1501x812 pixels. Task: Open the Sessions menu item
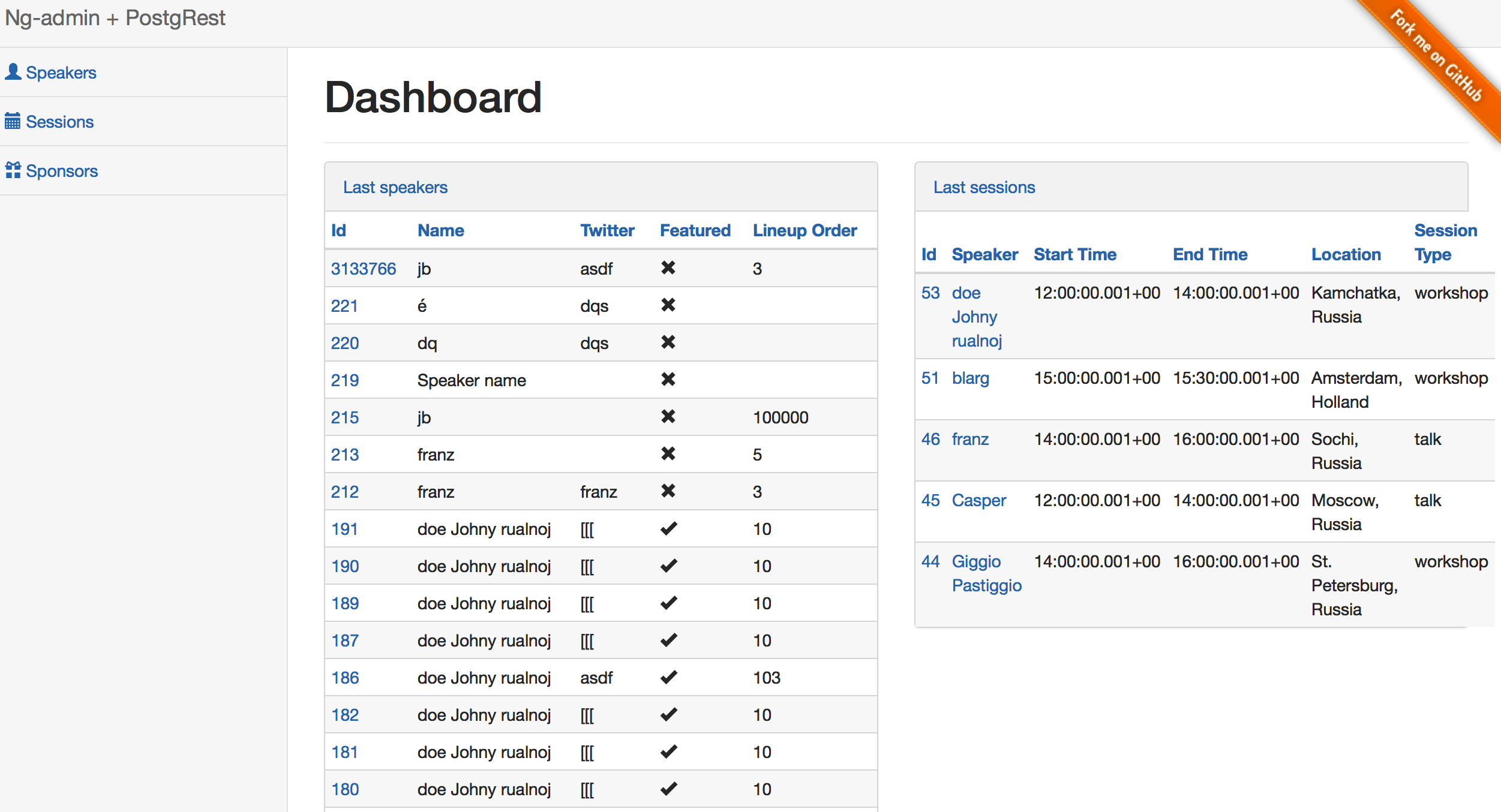pos(59,122)
